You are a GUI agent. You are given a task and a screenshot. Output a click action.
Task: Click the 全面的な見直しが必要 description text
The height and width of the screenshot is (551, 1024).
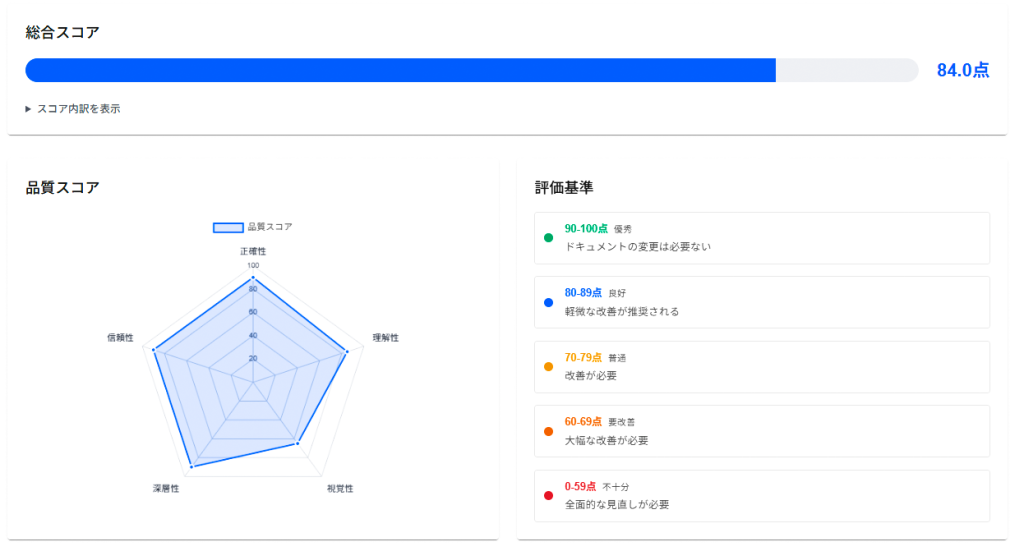point(617,504)
